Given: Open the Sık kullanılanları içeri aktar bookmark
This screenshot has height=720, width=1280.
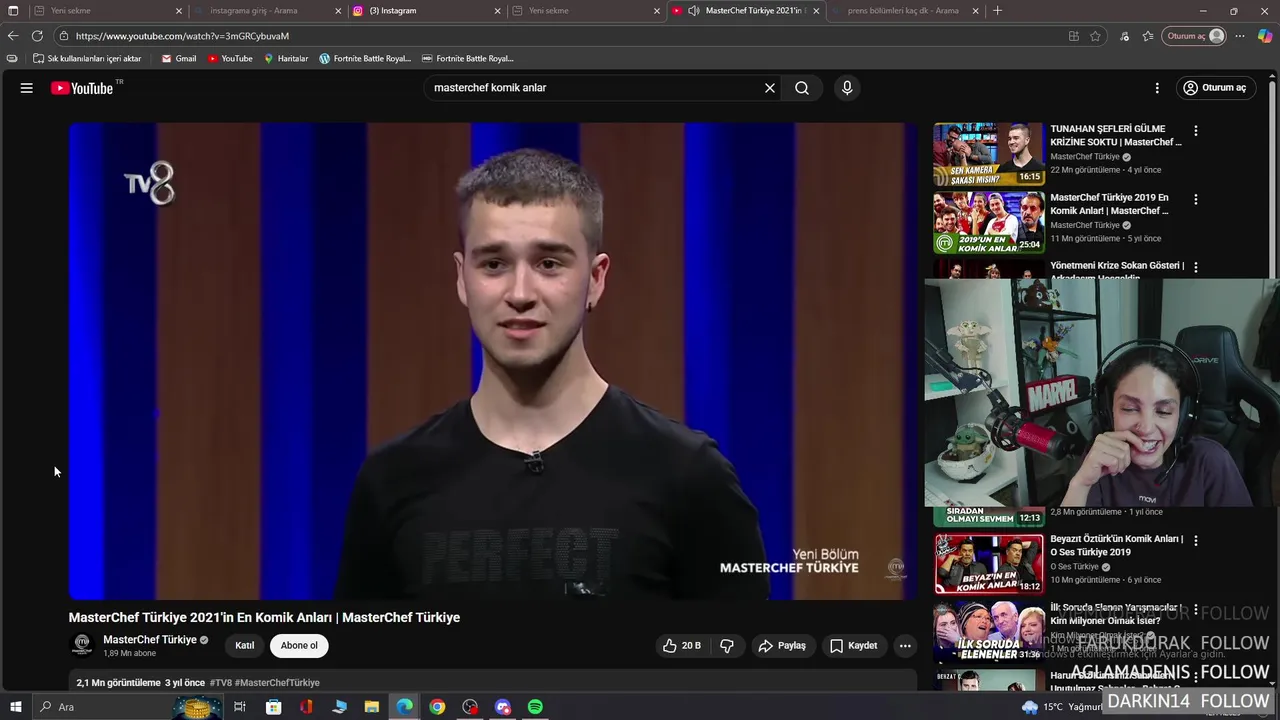Looking at the screenshot, I should (x=87, y=59).
